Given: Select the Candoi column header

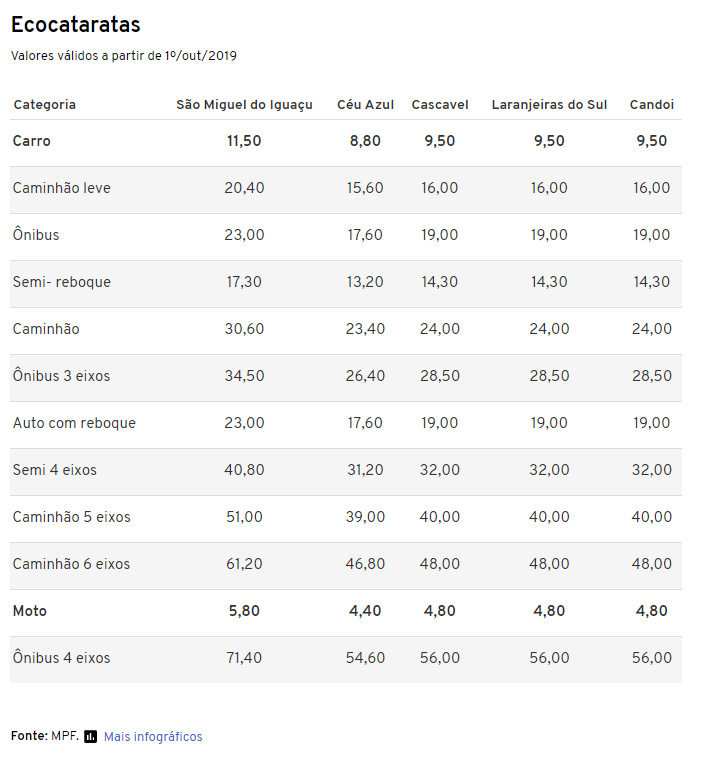Looking at the screenshot, I should pyautogui.click(x=652, y=104).
